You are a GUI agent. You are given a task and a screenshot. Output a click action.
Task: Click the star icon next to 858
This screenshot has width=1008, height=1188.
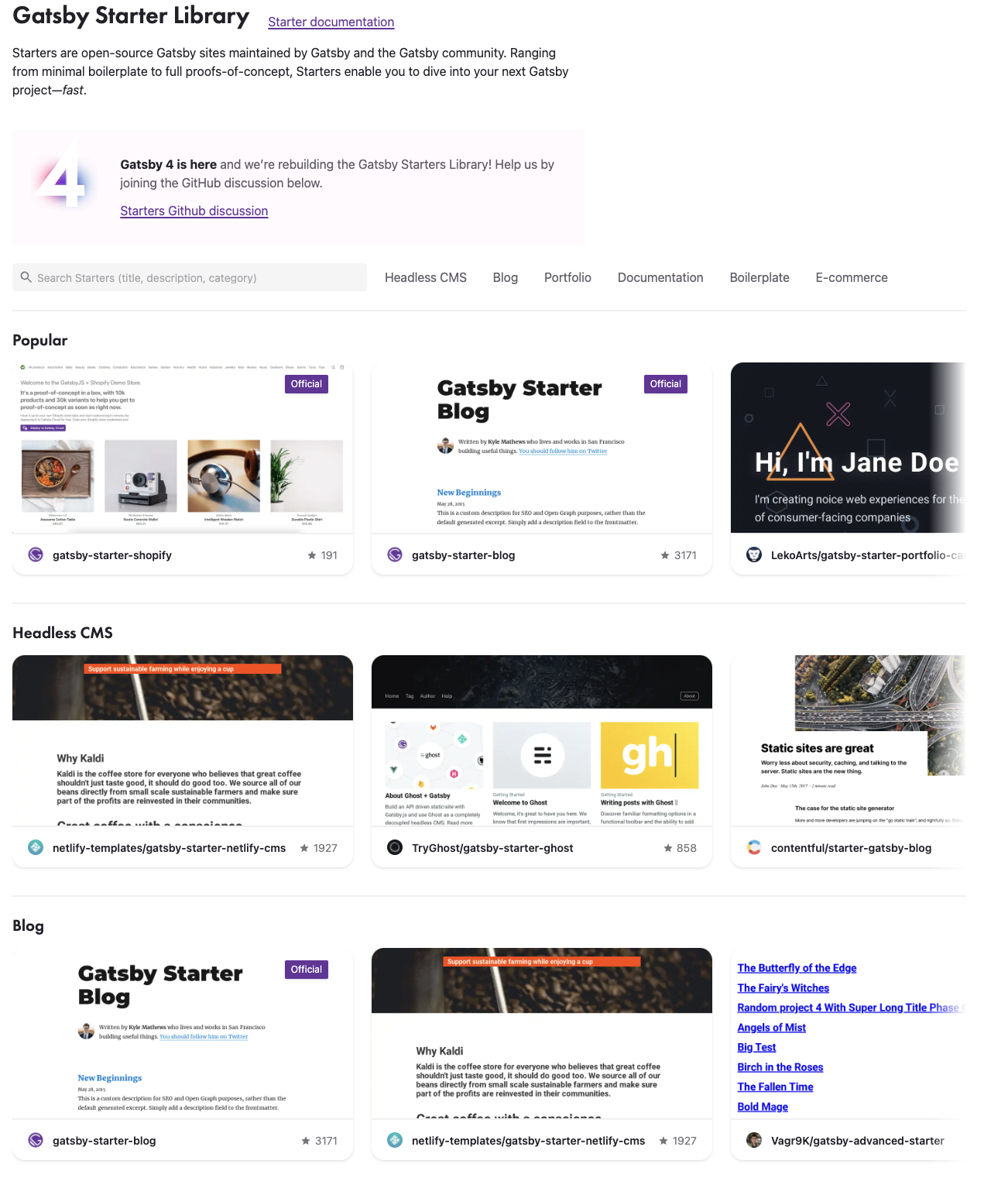(x=667, y=848)
